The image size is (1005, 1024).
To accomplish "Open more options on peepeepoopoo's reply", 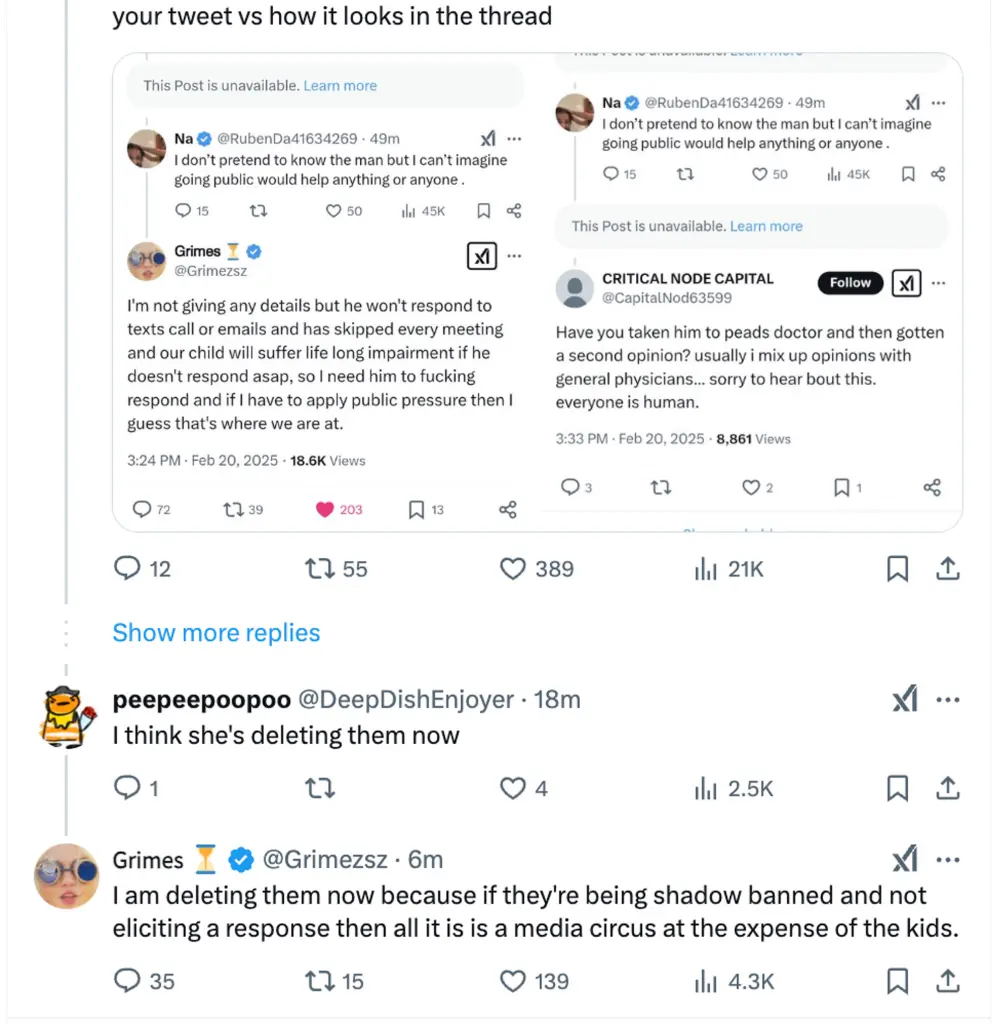I will pyautogui.click(x=947, y=700).
